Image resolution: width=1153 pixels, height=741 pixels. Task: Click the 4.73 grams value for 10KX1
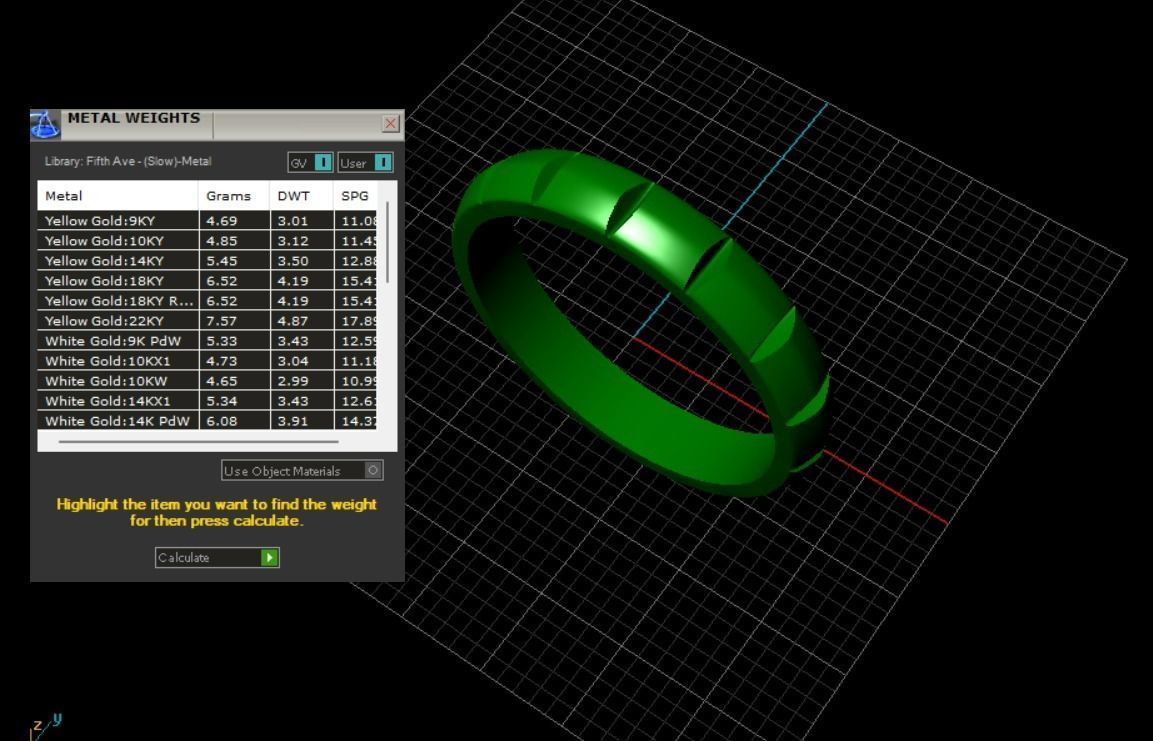(221, 360)
